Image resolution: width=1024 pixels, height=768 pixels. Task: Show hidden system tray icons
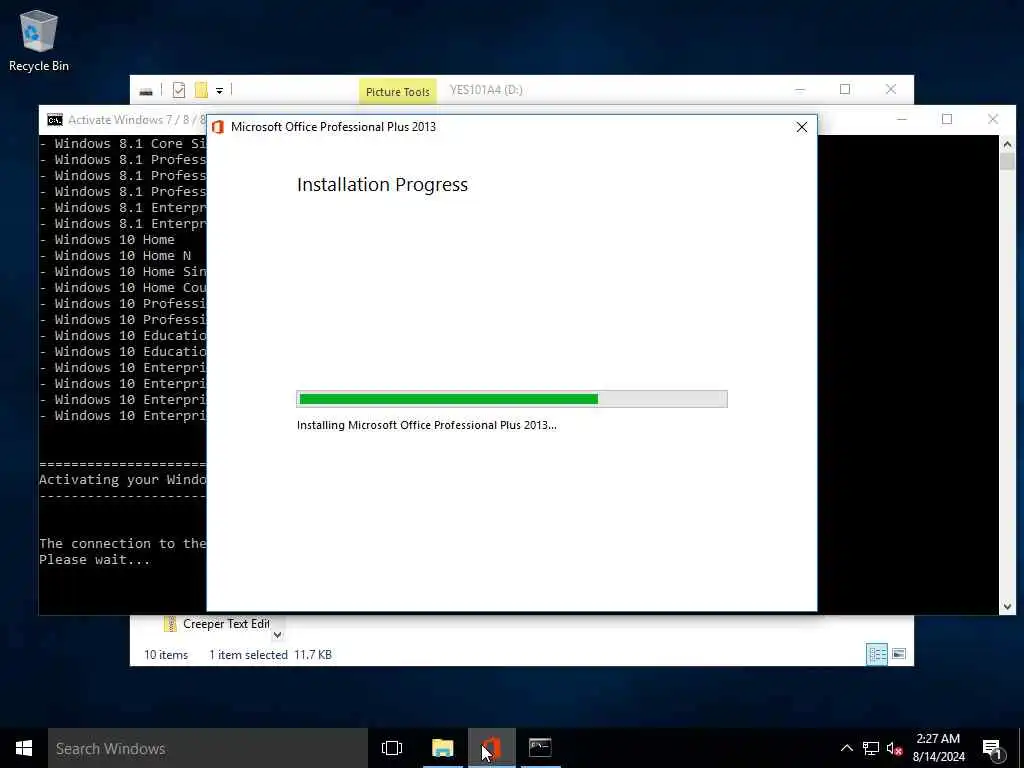click(846, 748)
